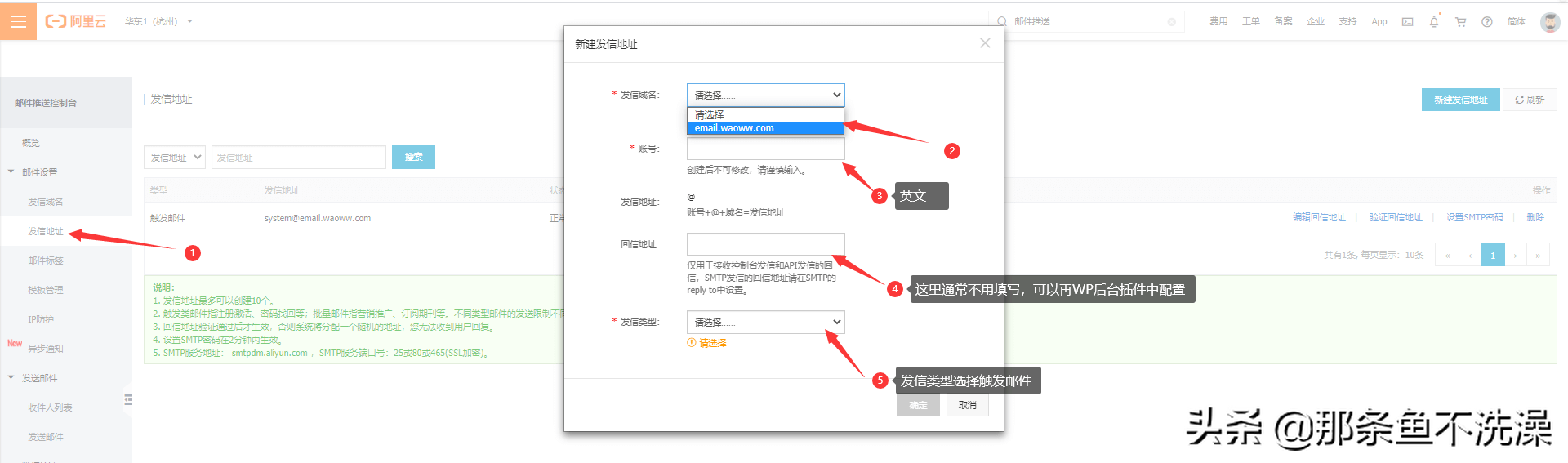Open the shopping cart icon
The width and height of the screenshot is (1568, 463).
[x=1461, y=22]
